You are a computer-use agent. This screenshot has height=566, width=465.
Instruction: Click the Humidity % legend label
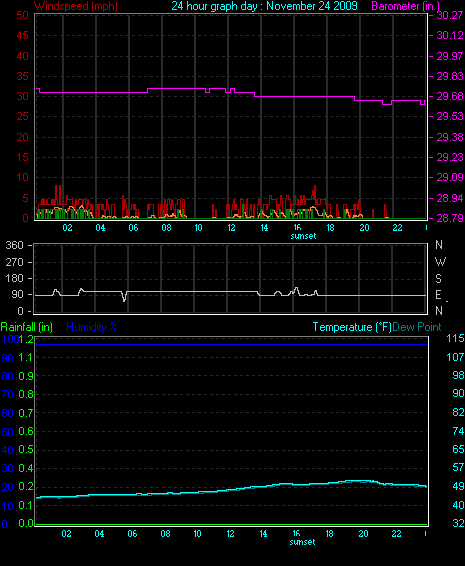92,327
